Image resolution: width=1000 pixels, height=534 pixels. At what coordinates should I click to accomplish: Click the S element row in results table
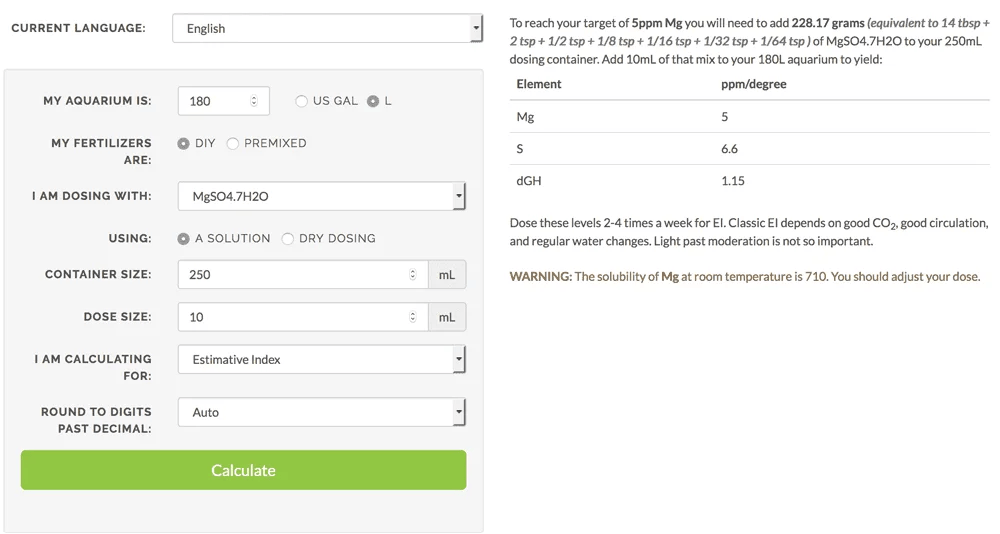tap(749, 149)
